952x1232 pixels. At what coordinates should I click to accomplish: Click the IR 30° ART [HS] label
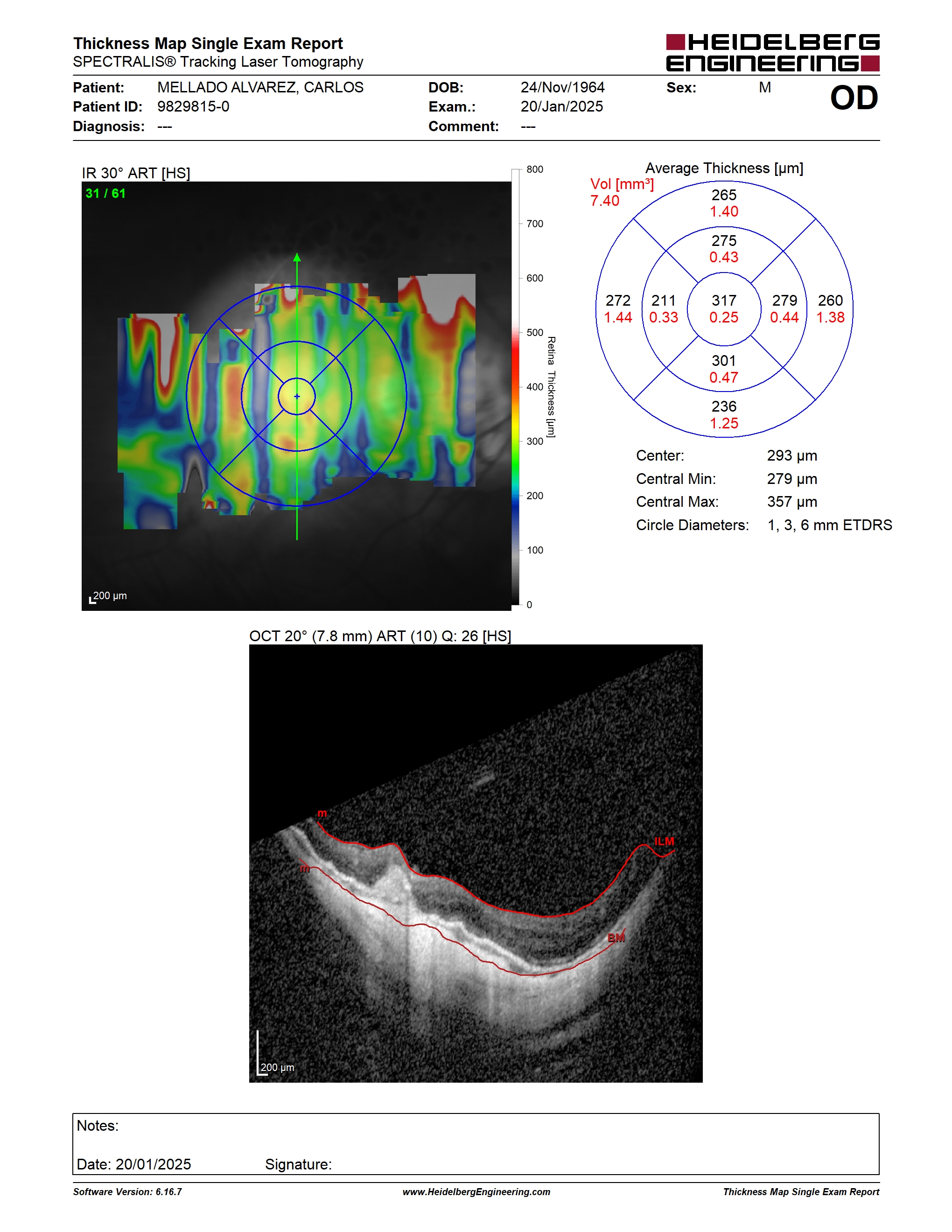click(x=136, y=173)
